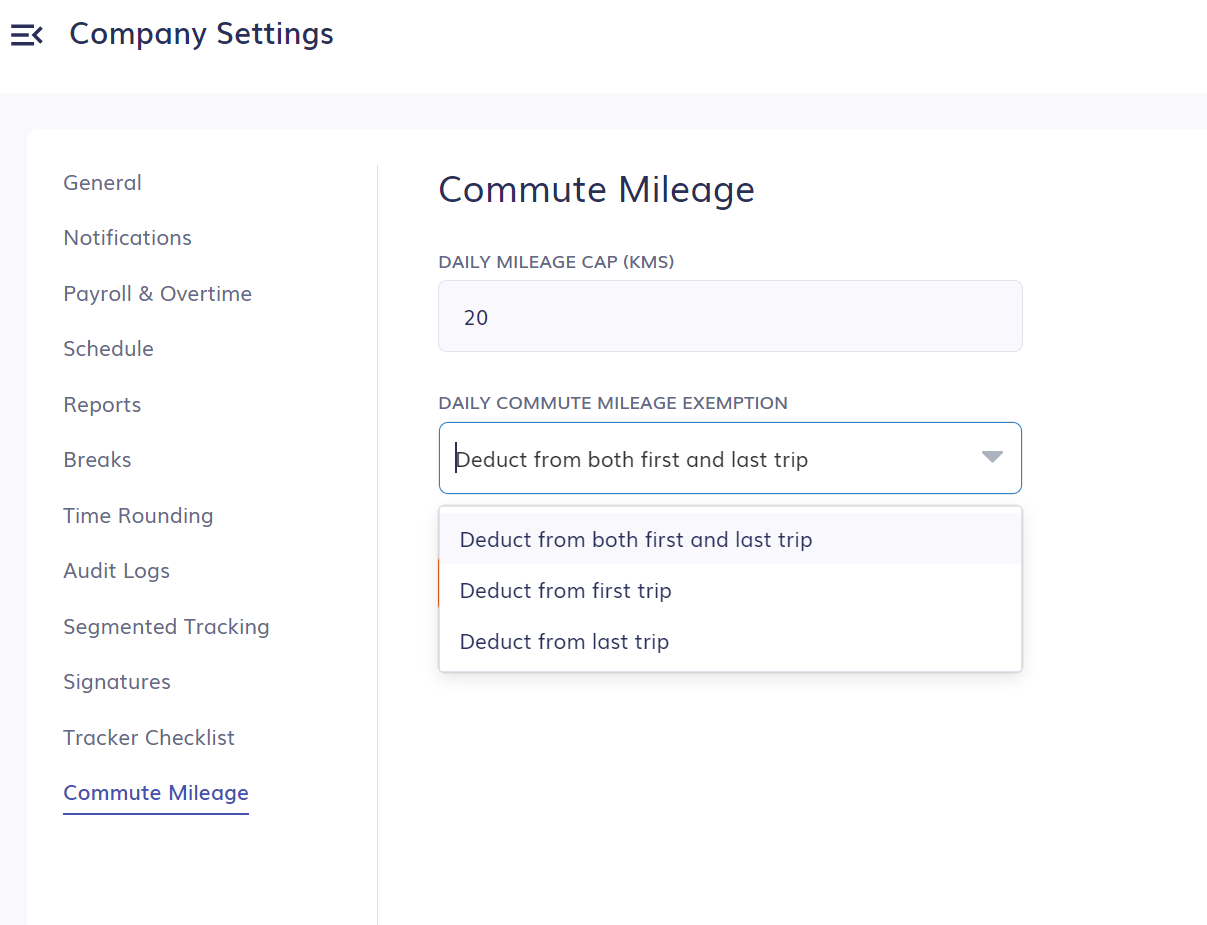Open the General settings section
The height and width of the screenshot is (925, 1207).
point(102,182)
